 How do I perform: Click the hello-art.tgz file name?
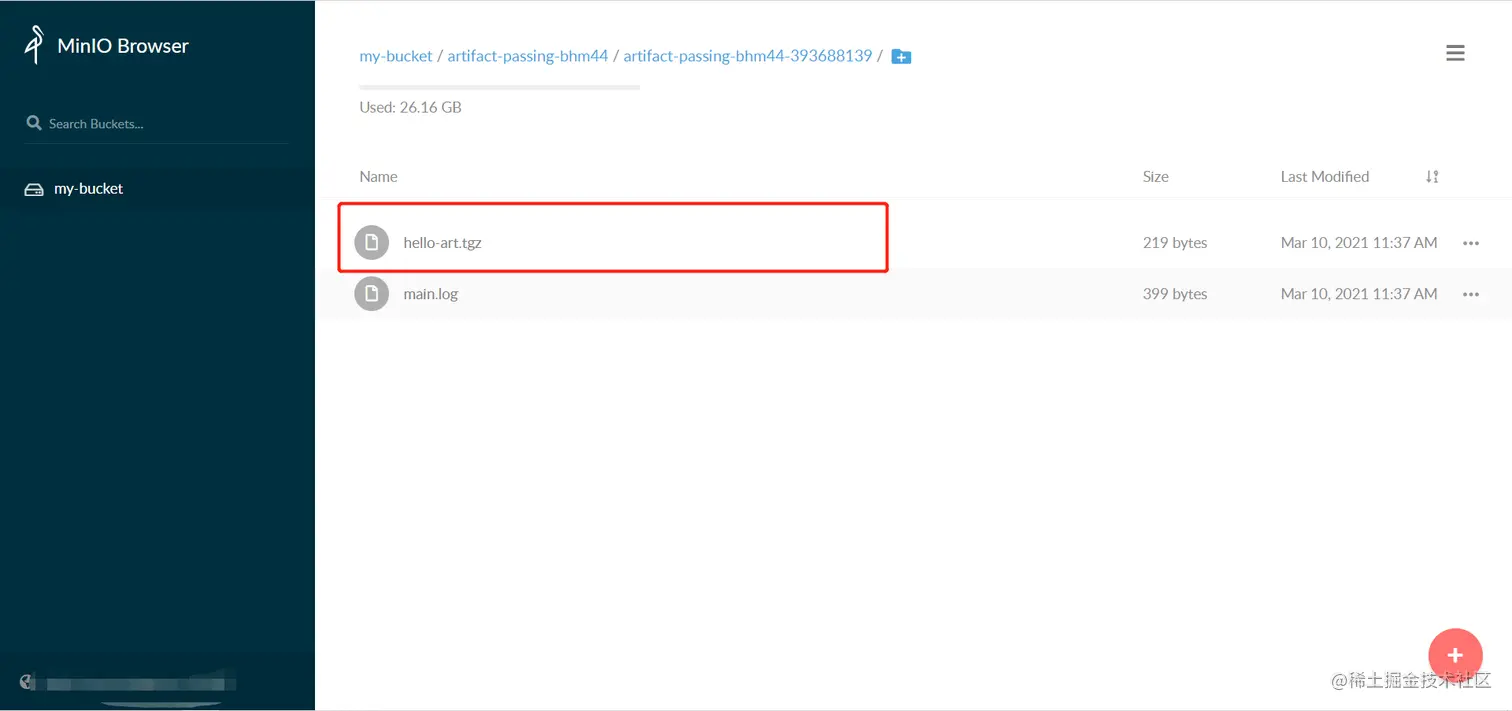442,242
